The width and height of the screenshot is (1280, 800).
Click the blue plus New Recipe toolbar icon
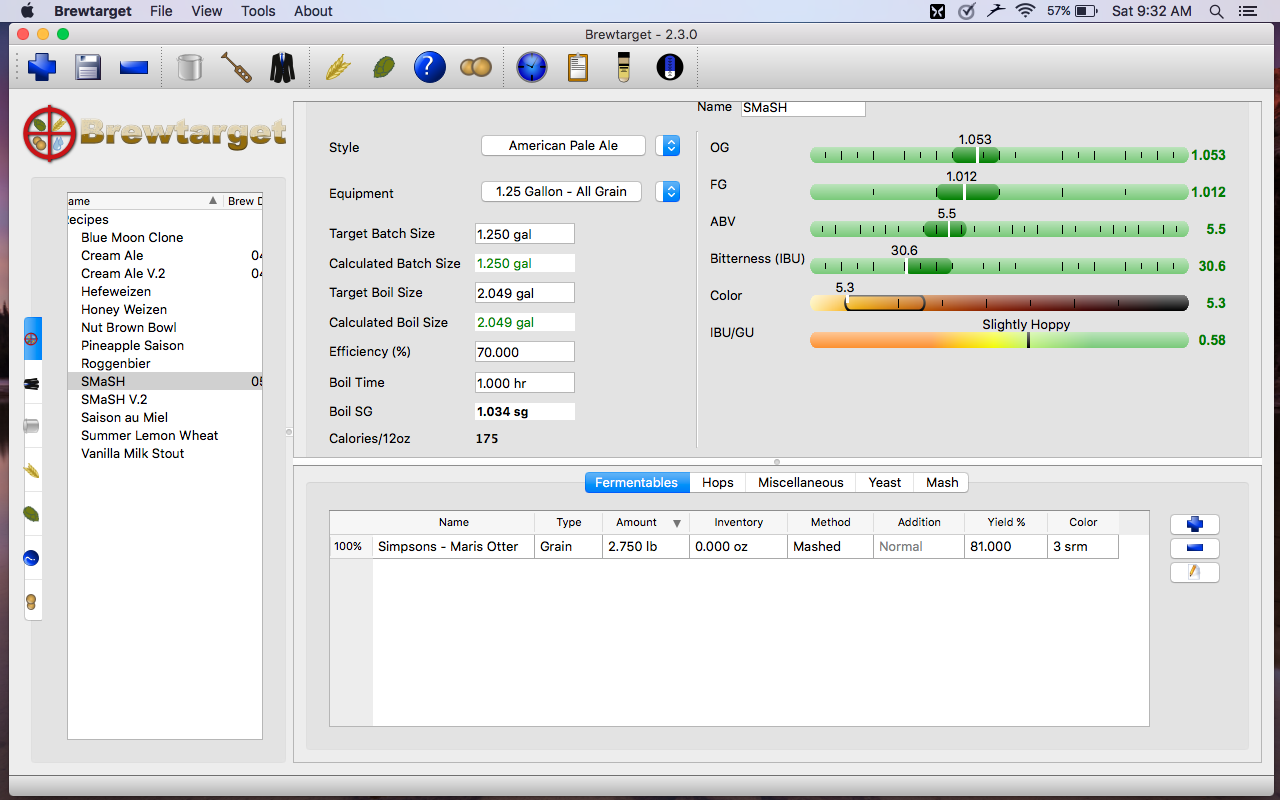point(42,68)
